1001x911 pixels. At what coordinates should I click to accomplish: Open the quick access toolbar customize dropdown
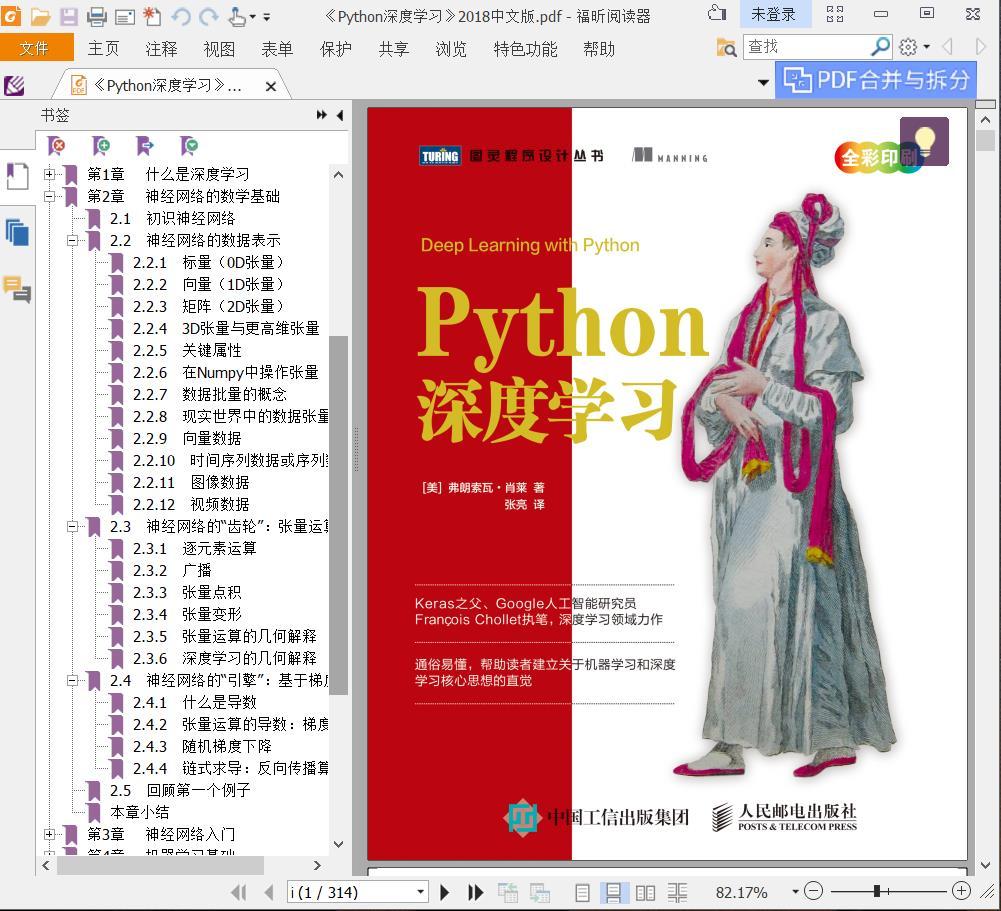(267, 17)
